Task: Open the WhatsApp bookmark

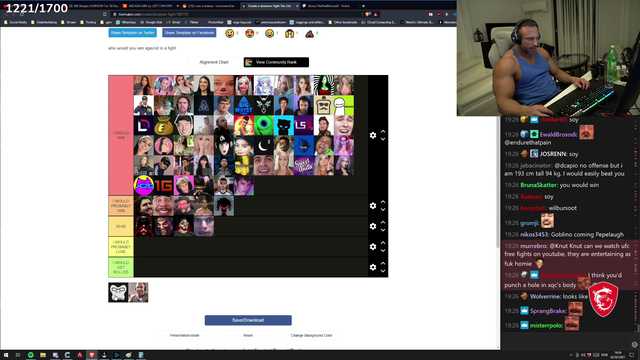Action: [x=126, y=22]
